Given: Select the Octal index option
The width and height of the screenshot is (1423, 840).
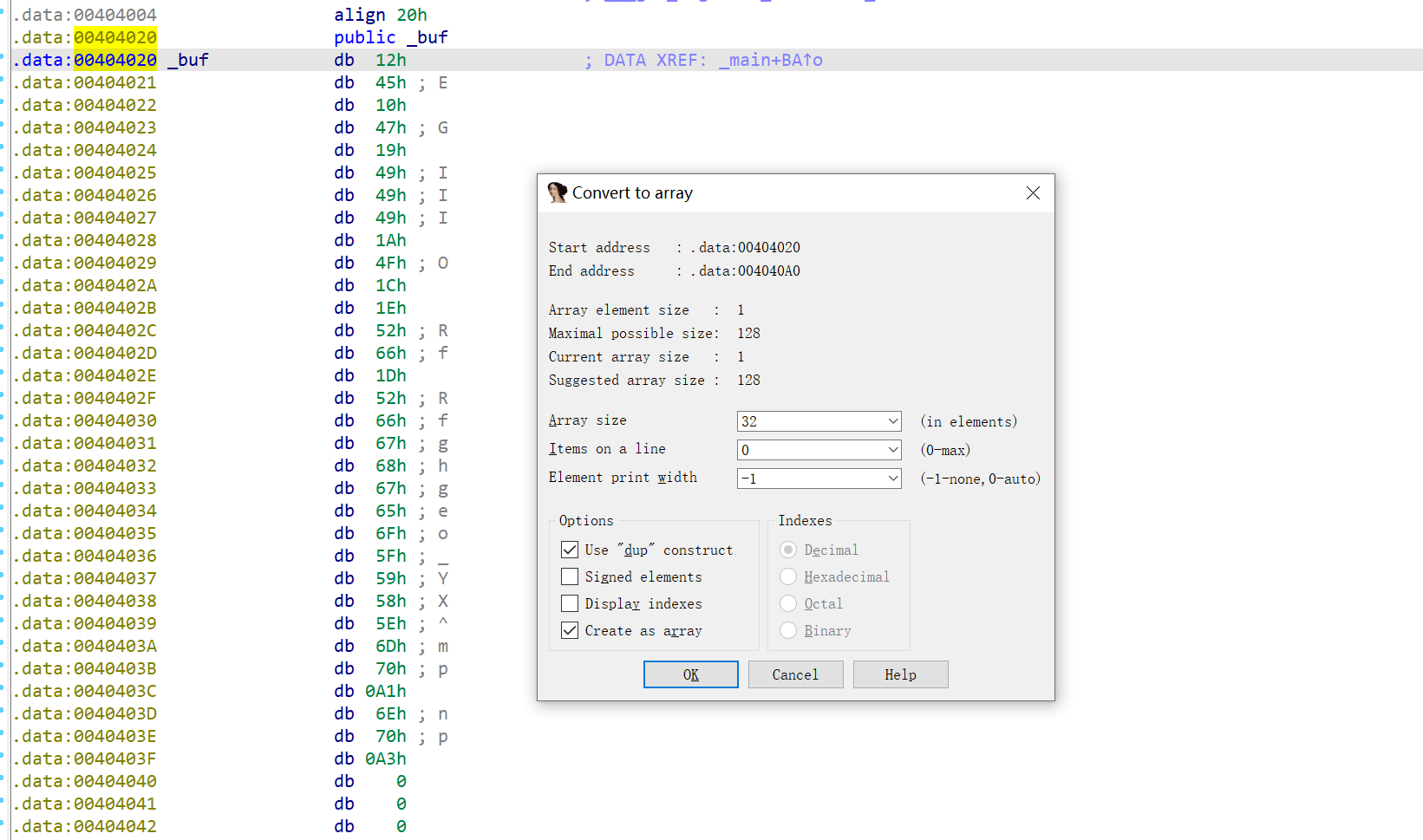Looking at the screenshot, I should point(788,603).
